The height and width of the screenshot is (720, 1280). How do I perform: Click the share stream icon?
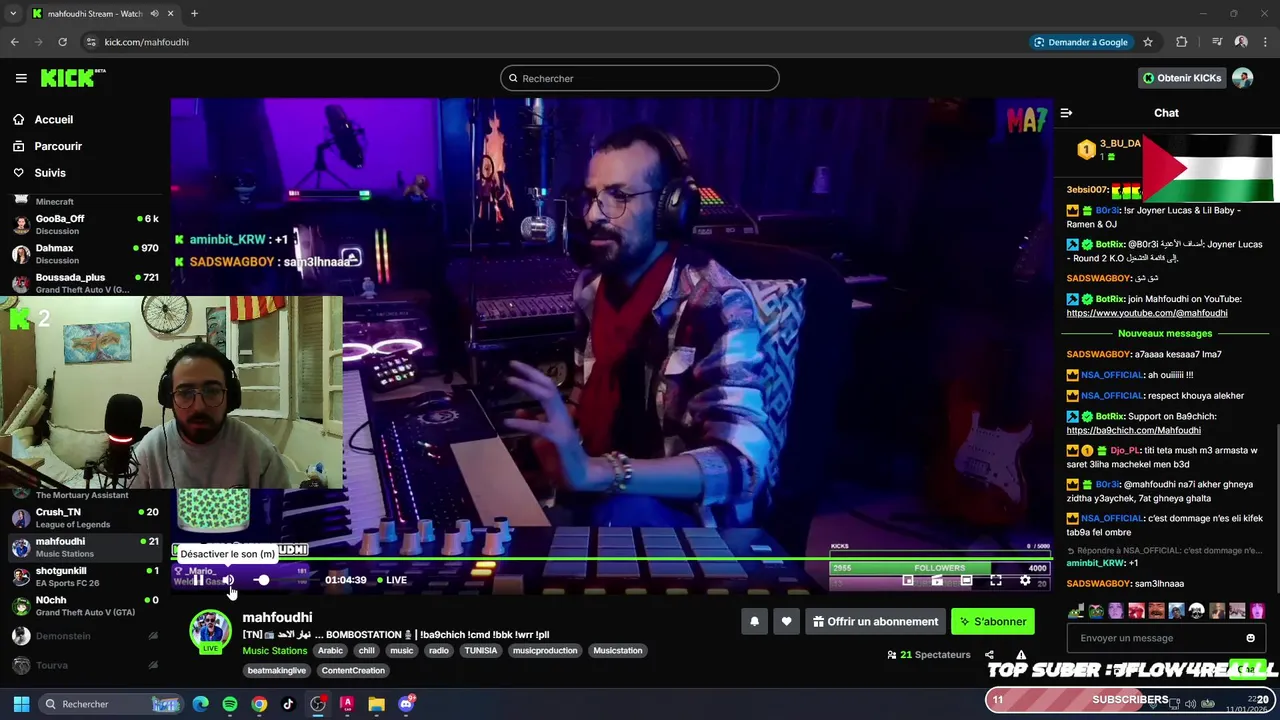pyautogui.click(x=989, y=655)
